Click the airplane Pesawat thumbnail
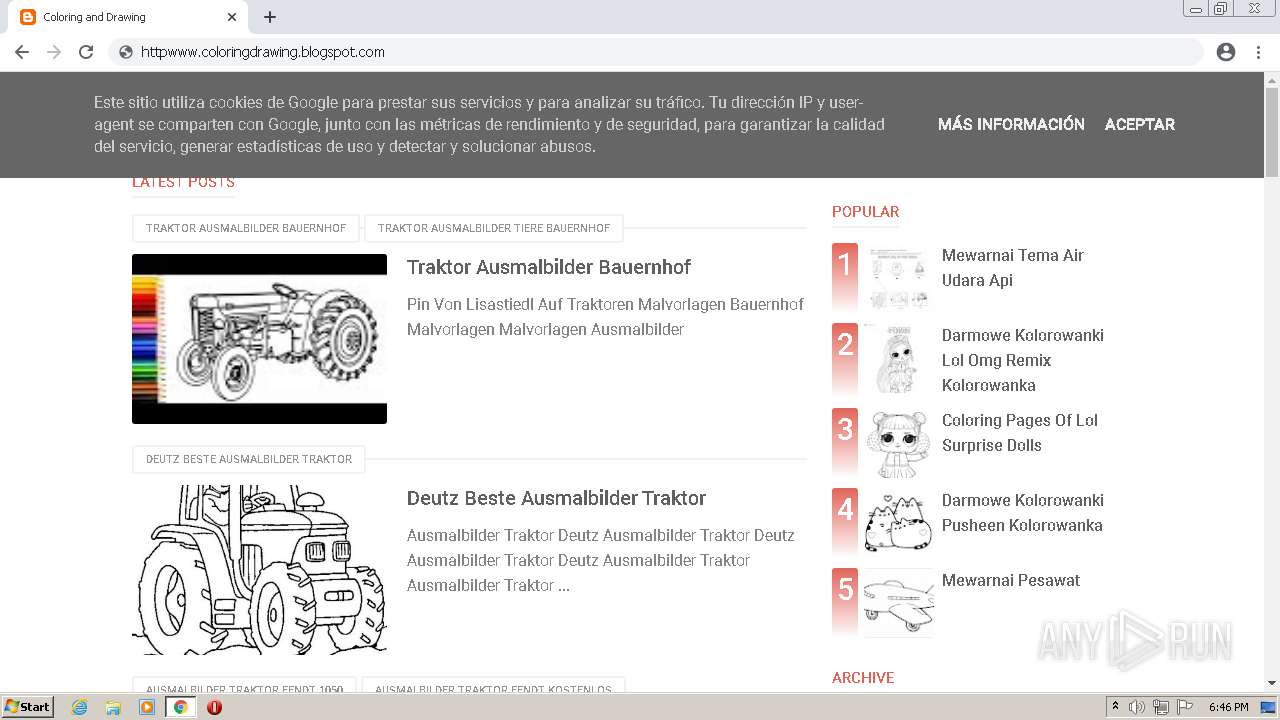This screenshot has height=720, width=1280. tap(897, 604)
